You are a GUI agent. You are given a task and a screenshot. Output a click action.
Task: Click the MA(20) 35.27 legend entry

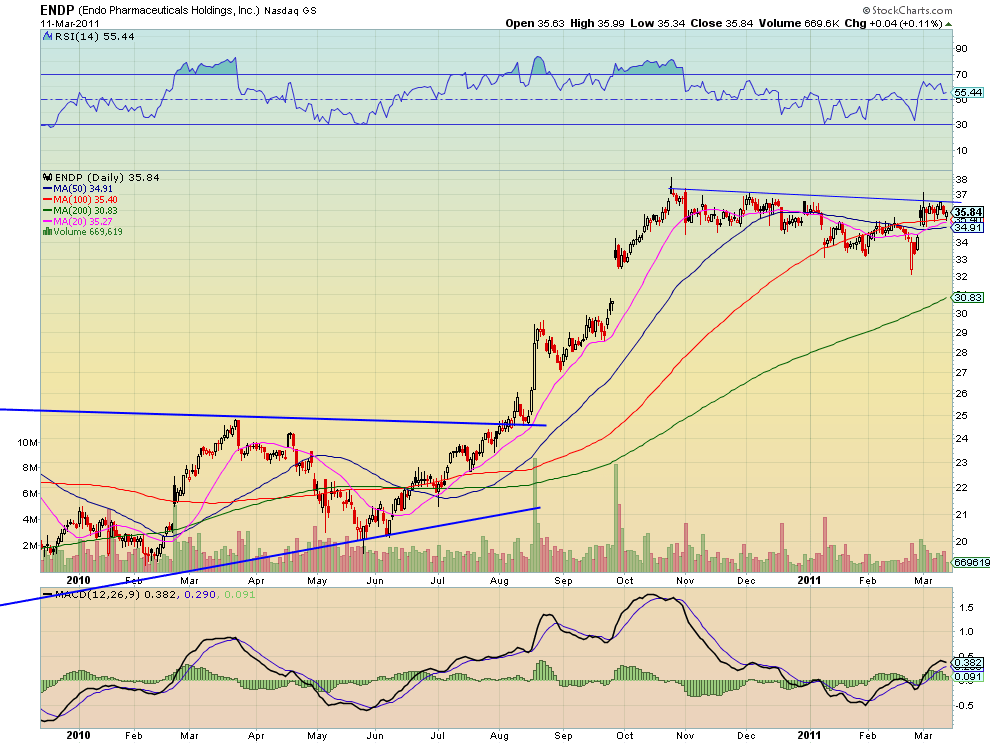click(83, 222)
